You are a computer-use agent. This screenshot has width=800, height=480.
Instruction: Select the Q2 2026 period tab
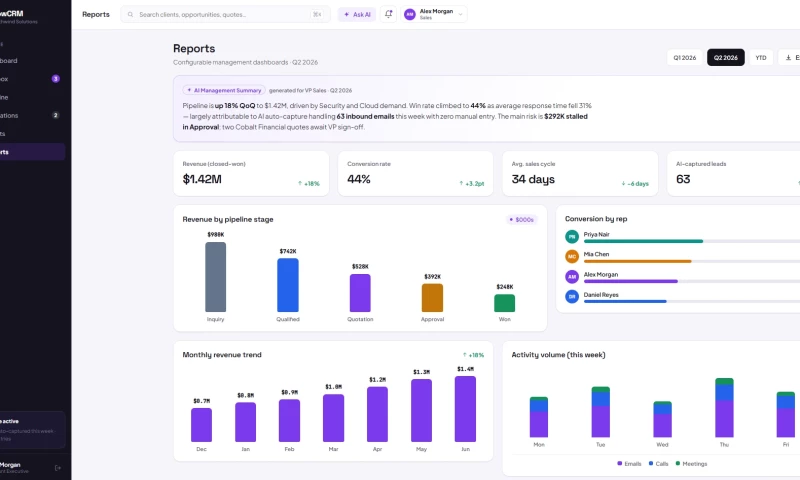click(x=726, y=58)
